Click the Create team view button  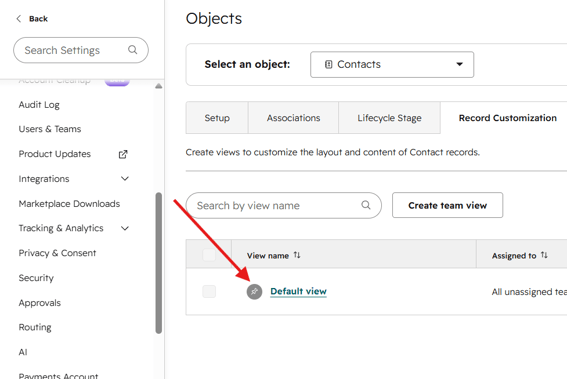447,205
